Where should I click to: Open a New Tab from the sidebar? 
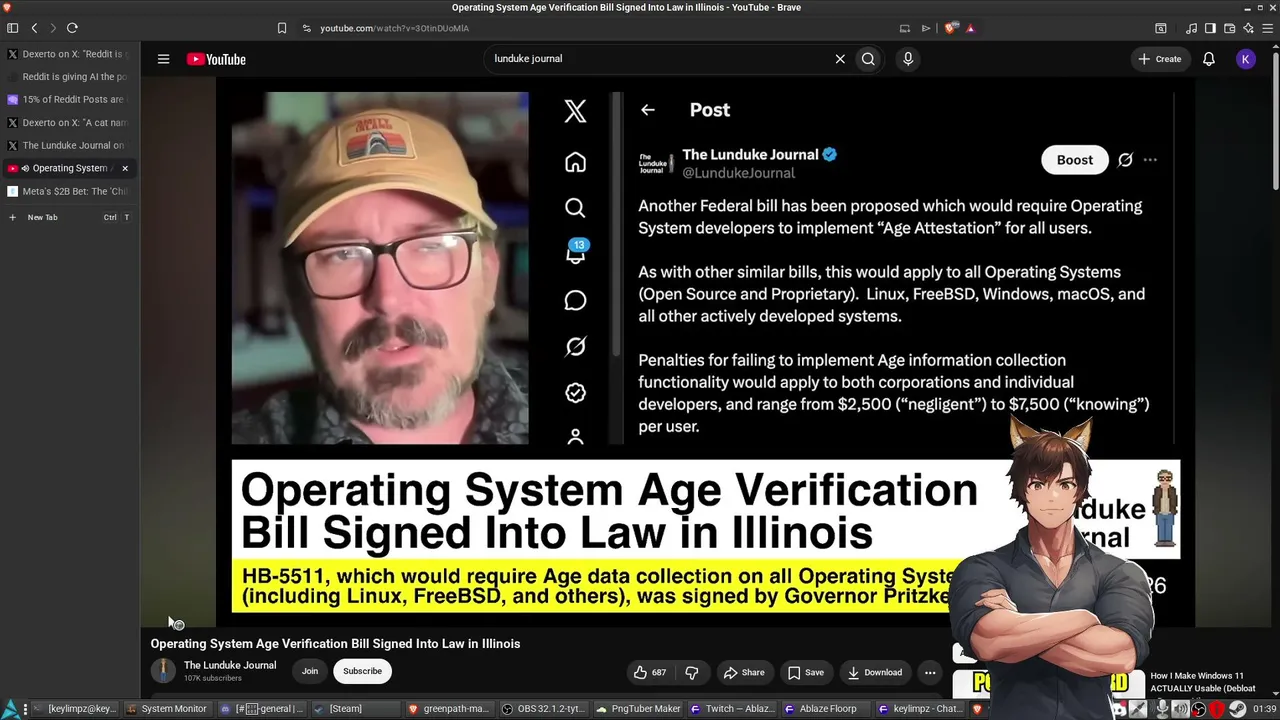pyautogui.click(x=69, y=217)
